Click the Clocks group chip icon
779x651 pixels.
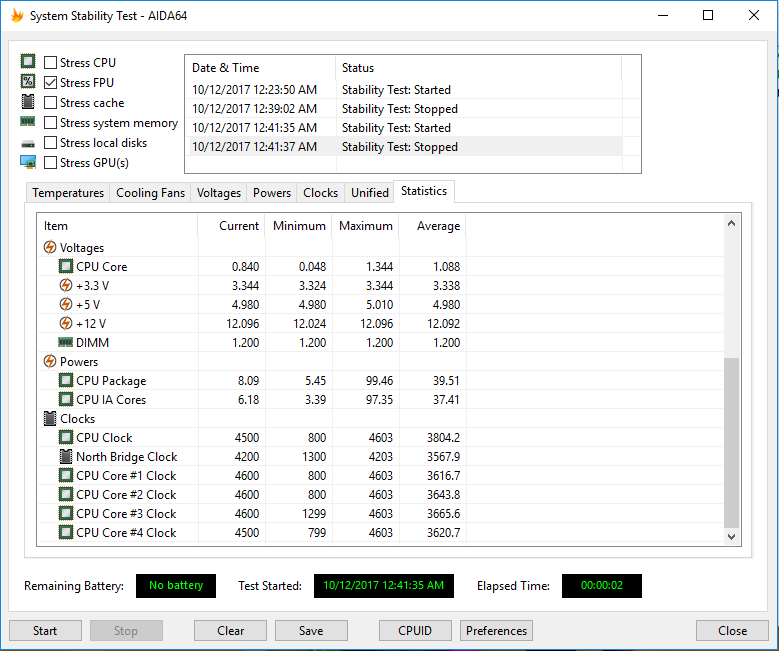point(50,418)
